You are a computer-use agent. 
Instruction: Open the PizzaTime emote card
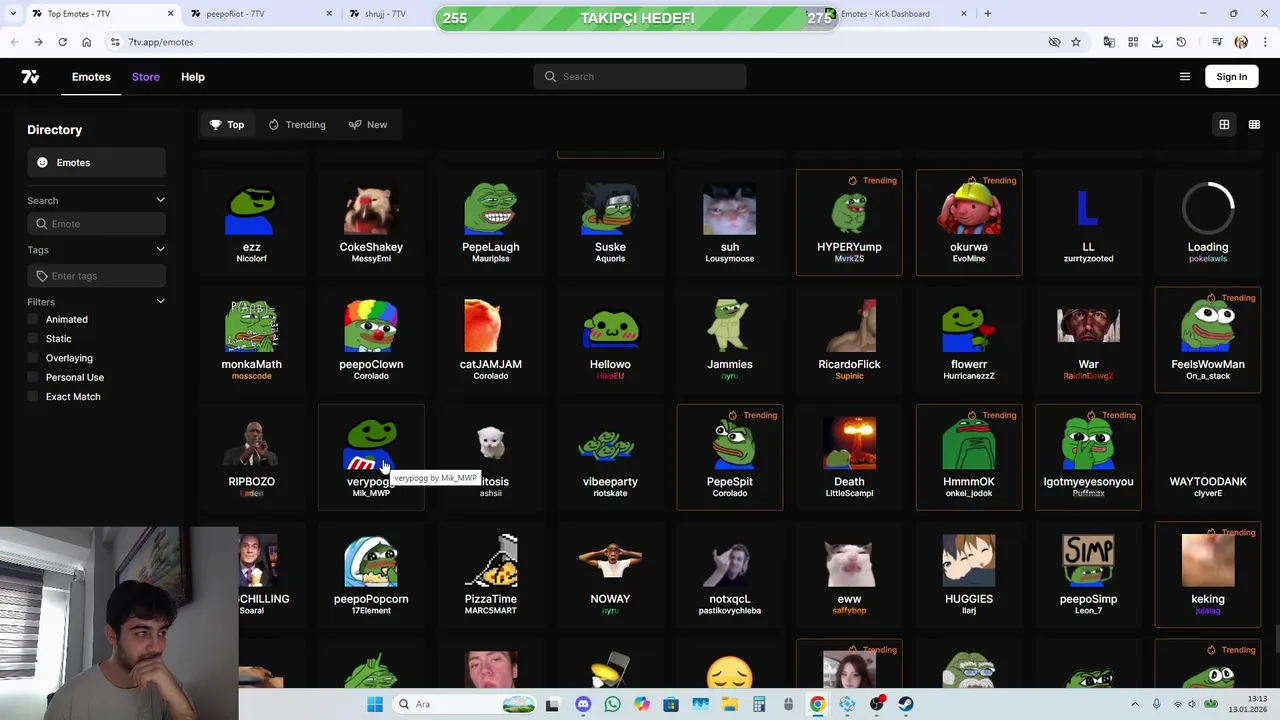tap(490, 575)
